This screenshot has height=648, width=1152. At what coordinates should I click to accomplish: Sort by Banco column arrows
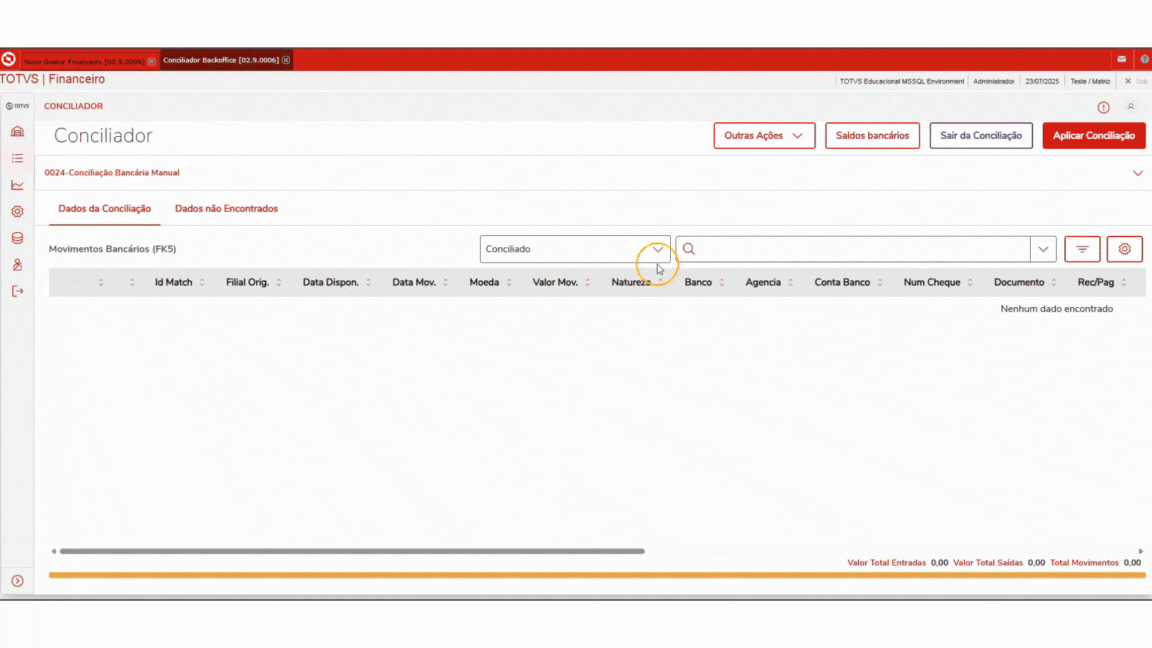(721, 282)
